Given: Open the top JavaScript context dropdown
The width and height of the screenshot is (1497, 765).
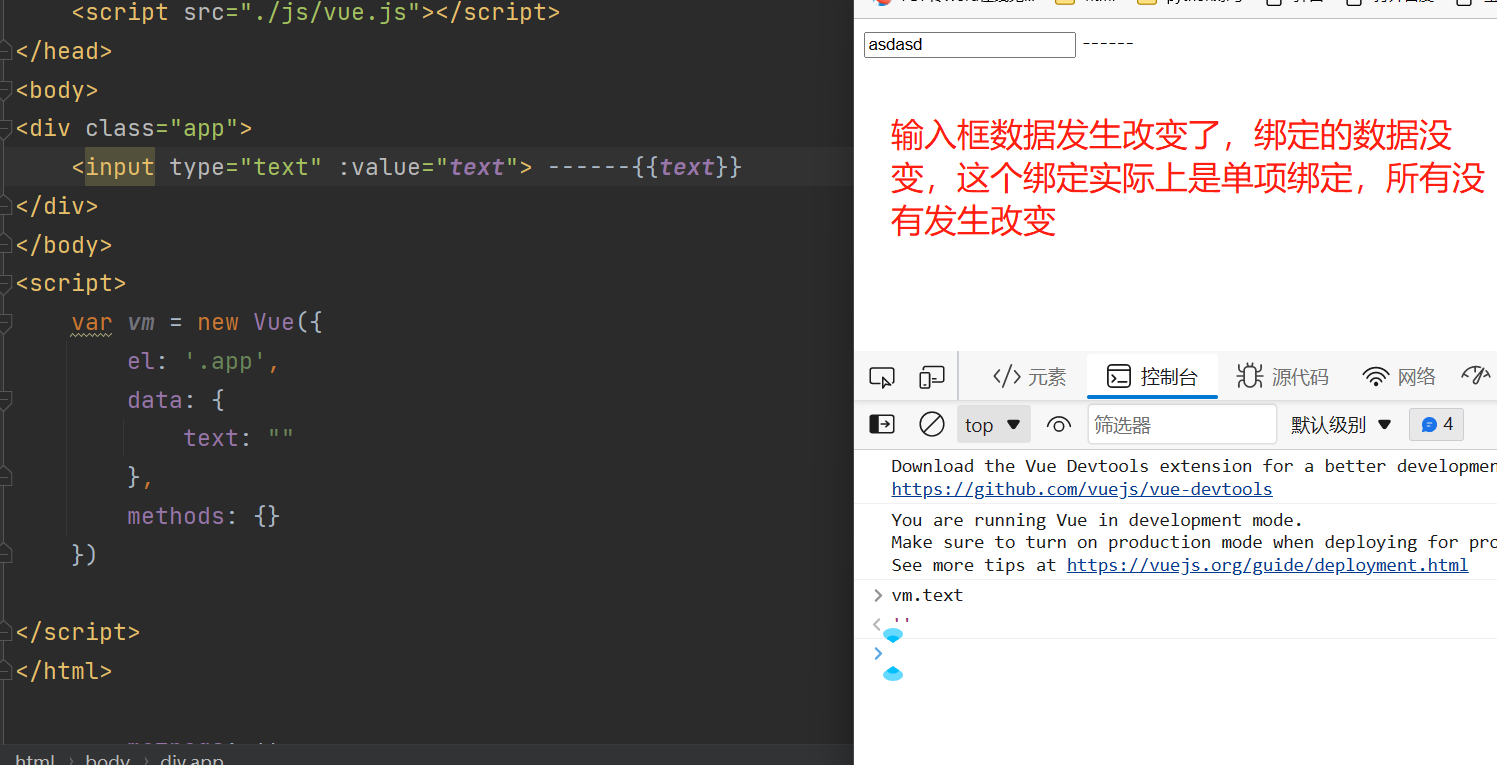Looking at the screenshot, I should (x=993, y=424).
